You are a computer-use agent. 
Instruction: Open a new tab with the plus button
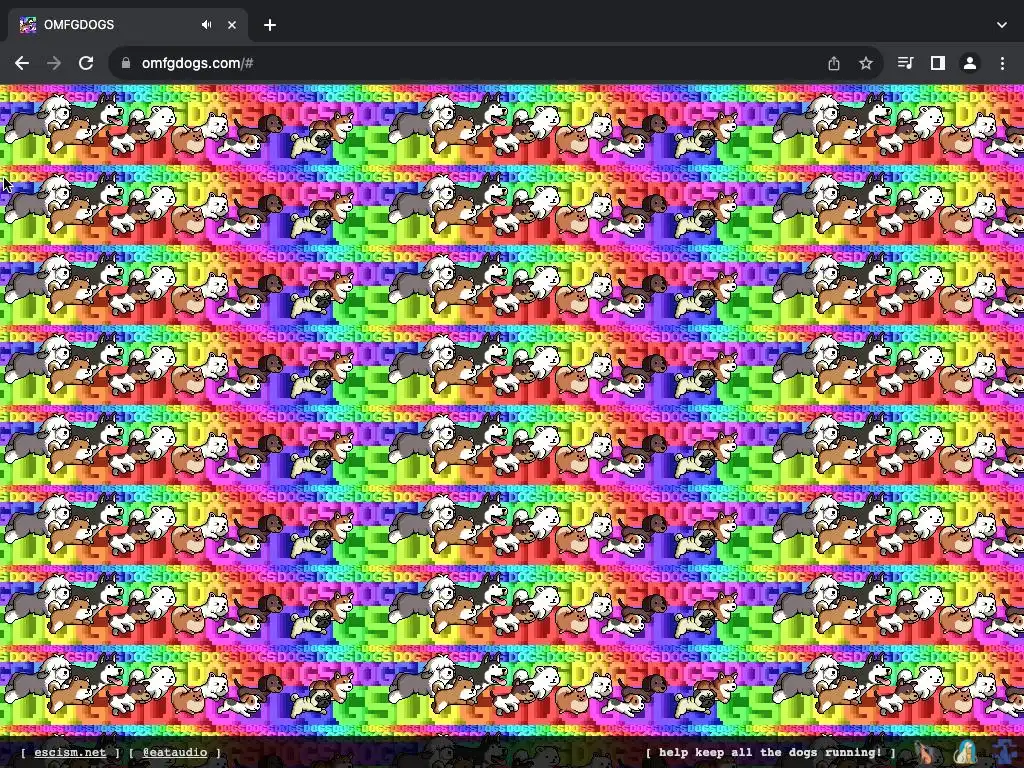tap(270, 25)
